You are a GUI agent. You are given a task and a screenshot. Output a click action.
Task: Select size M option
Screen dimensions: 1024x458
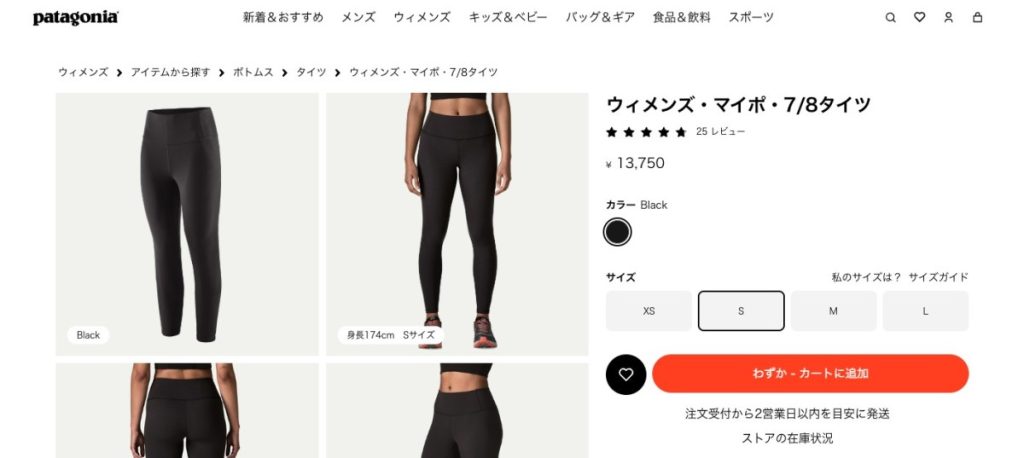coord(833,311)
